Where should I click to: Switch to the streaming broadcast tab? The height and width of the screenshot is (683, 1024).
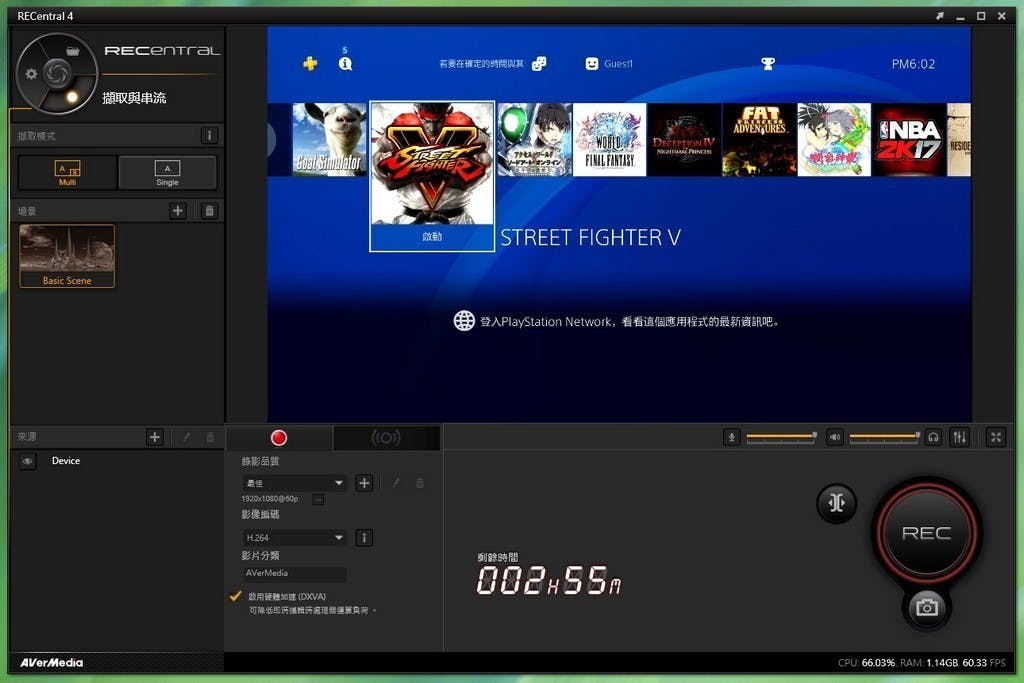coord(386,438)
